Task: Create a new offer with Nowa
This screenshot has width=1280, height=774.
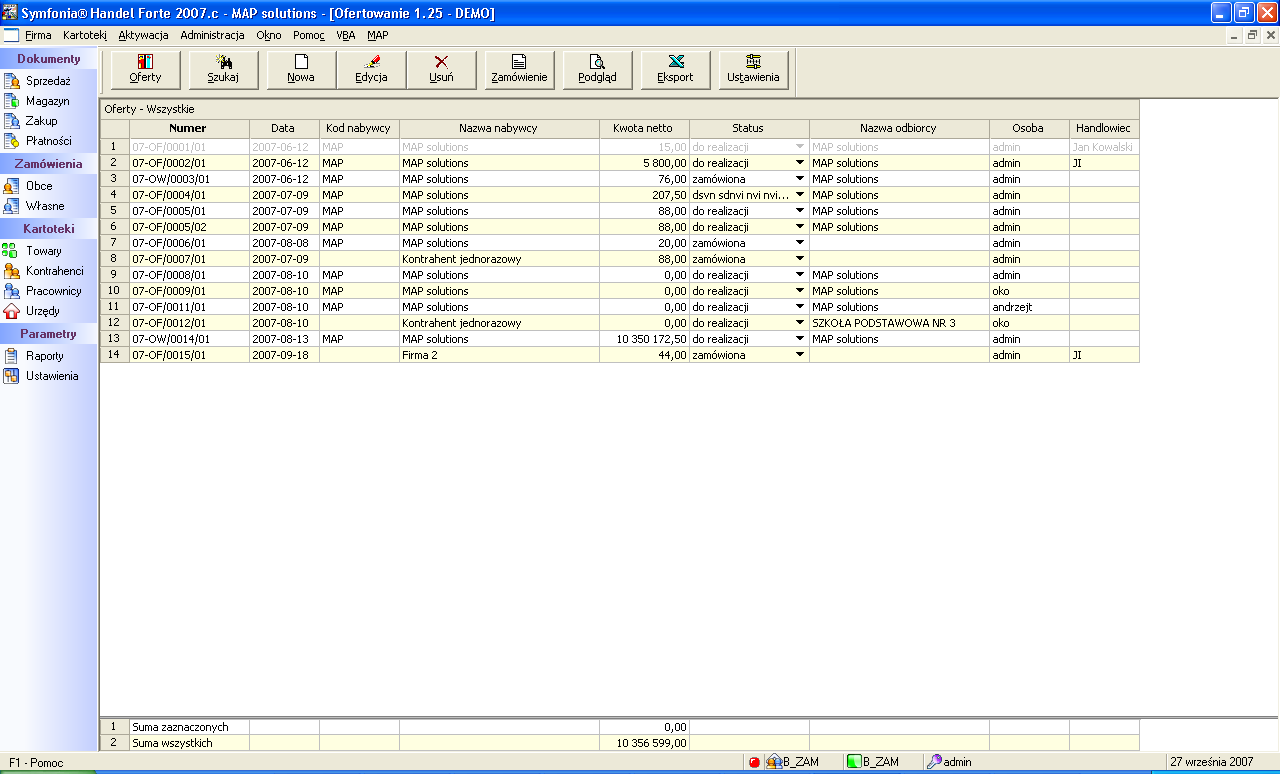Action: click(301, 70)
